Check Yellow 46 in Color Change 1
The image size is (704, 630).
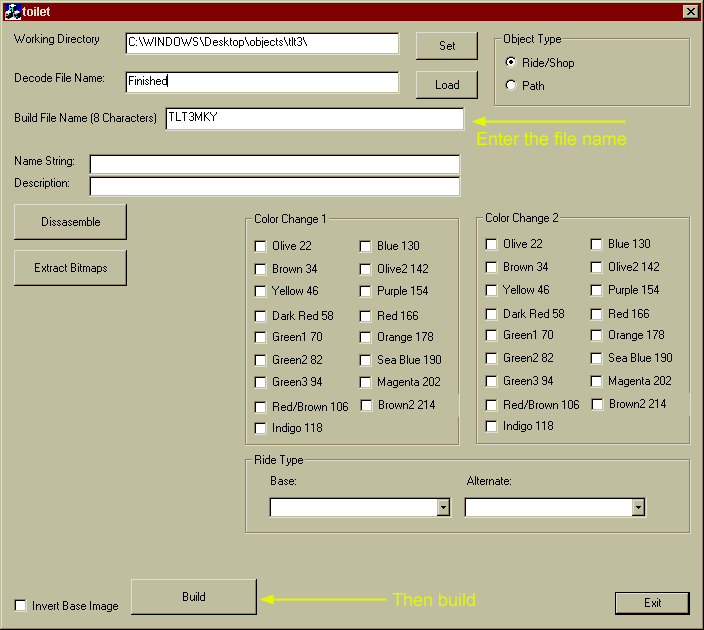tap(260, 291)
